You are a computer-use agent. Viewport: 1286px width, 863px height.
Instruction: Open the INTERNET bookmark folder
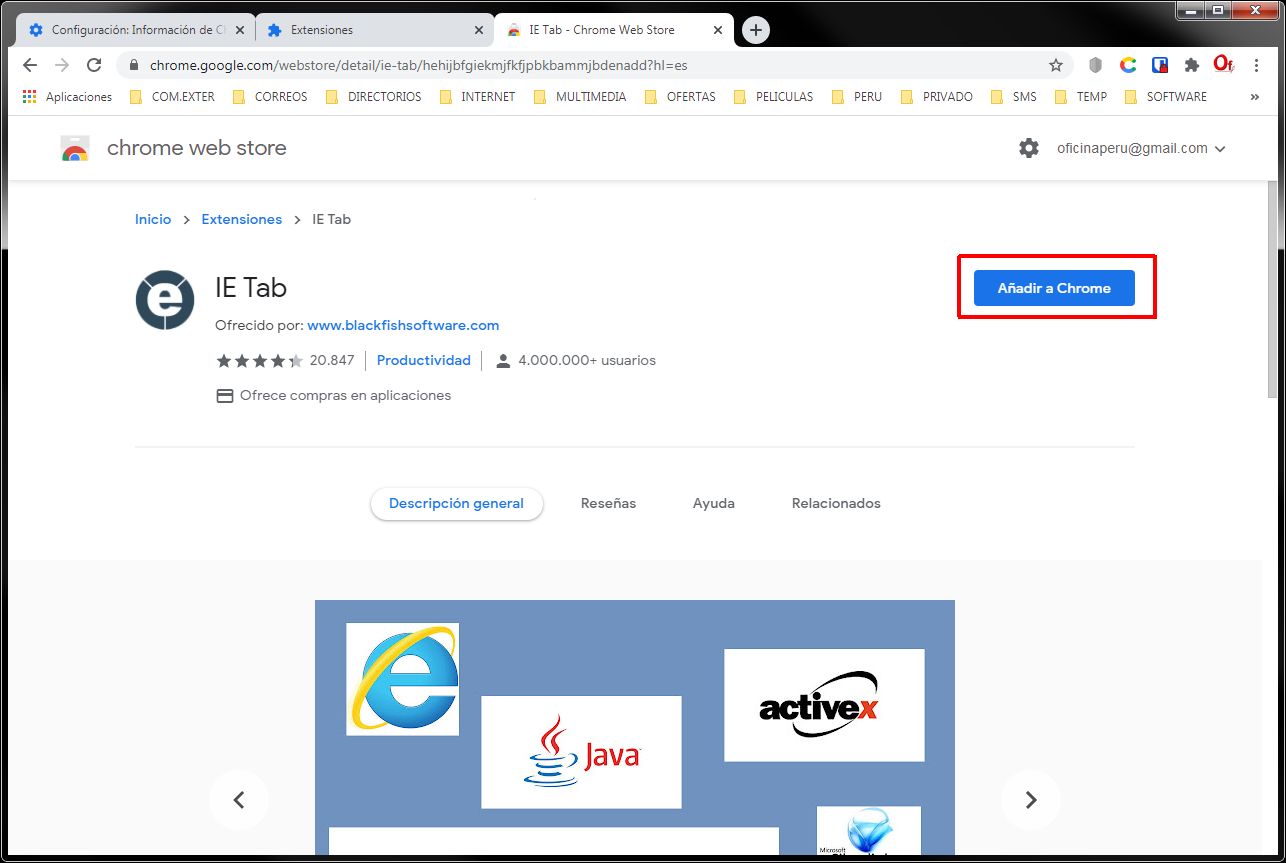tap(477, 97)
